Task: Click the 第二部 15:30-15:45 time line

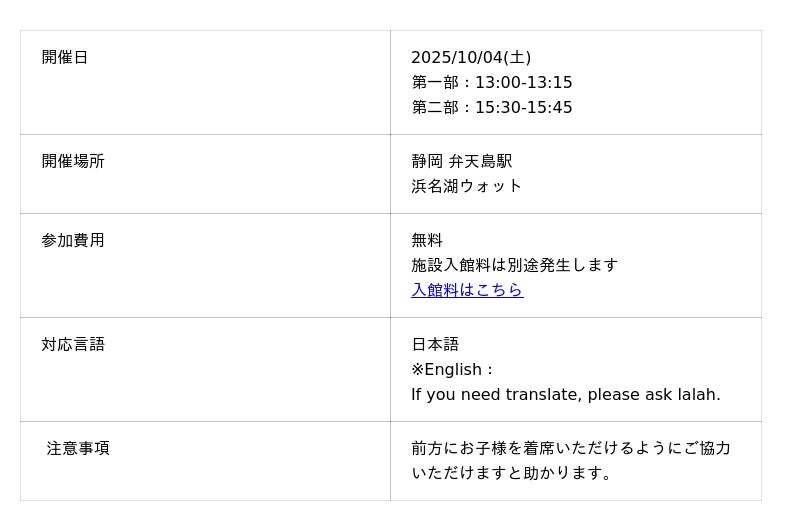Action: [x=492, y=108]
